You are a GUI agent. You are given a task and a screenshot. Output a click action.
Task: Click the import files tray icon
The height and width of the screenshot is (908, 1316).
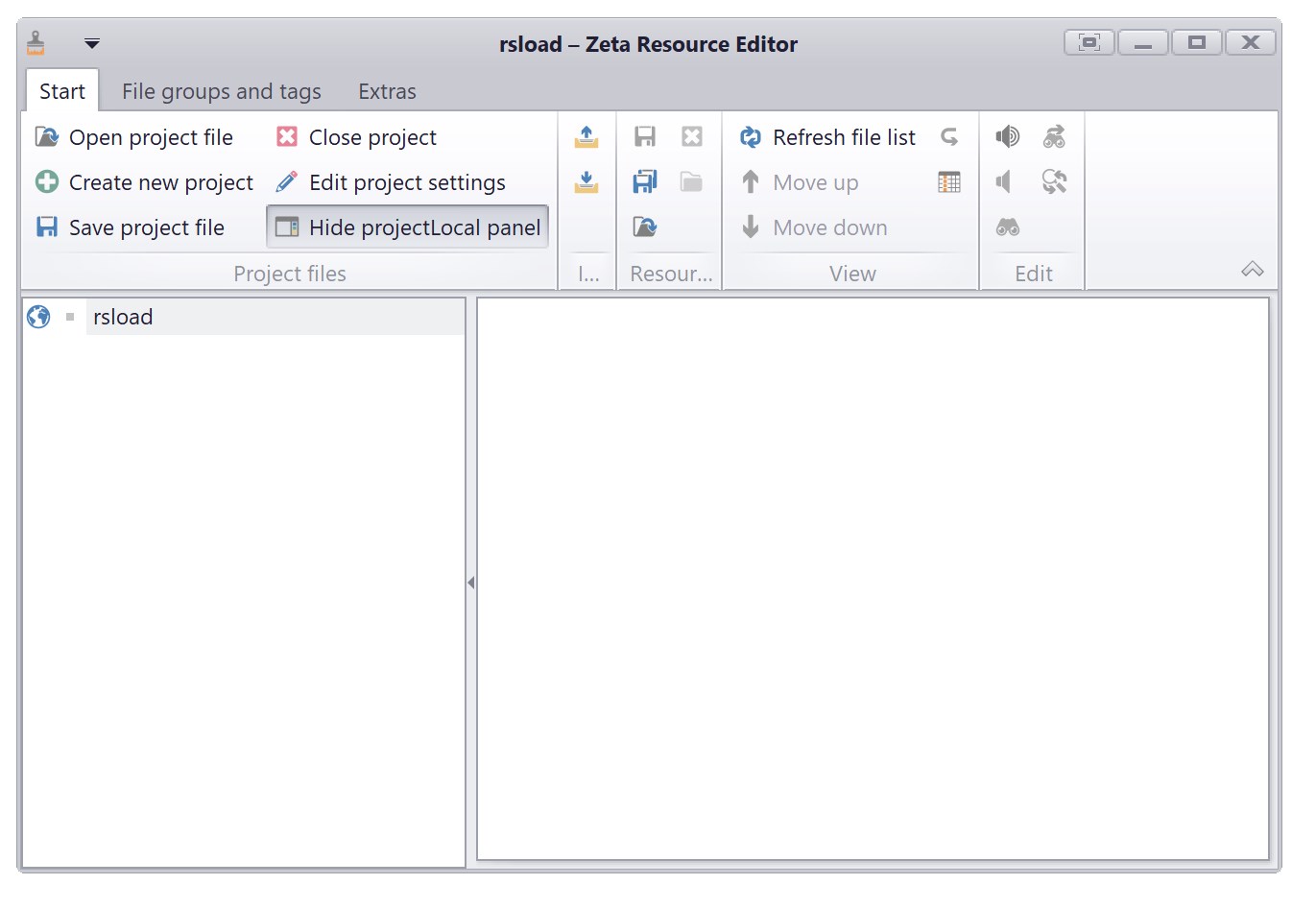tap(586, 181)
